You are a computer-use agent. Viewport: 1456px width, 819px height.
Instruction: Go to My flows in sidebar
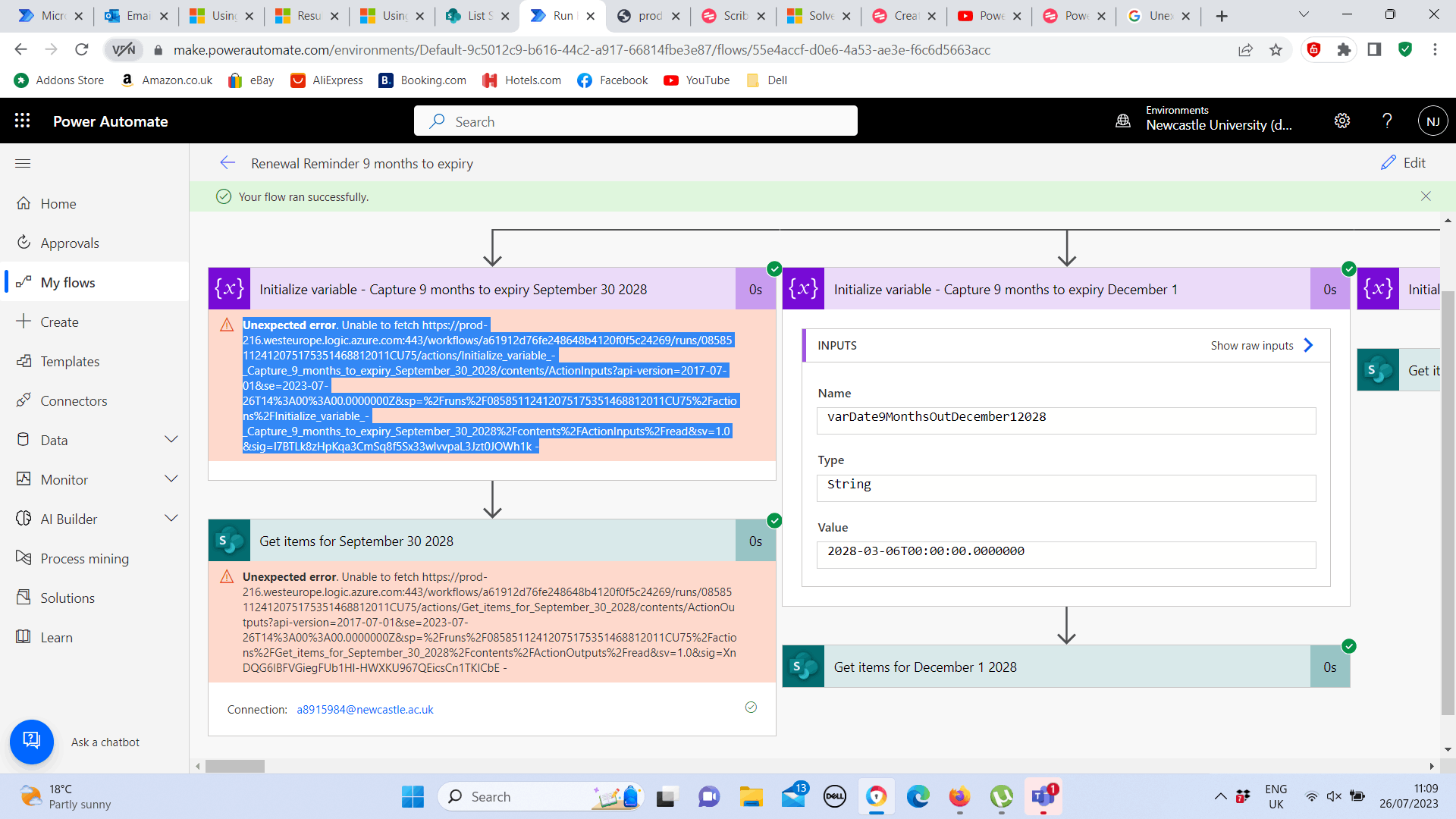(67, 282)
